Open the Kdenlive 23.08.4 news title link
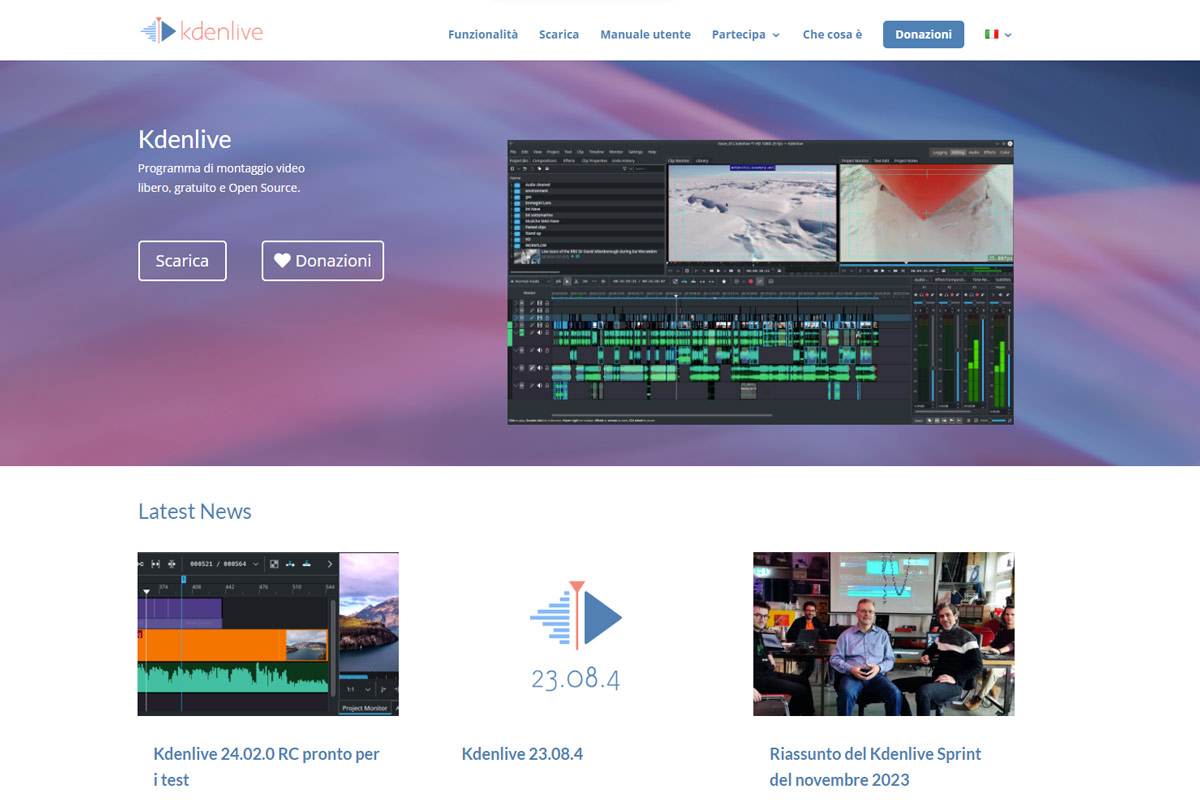Screen dimensions: 1200x800 (x=522, y=754)
